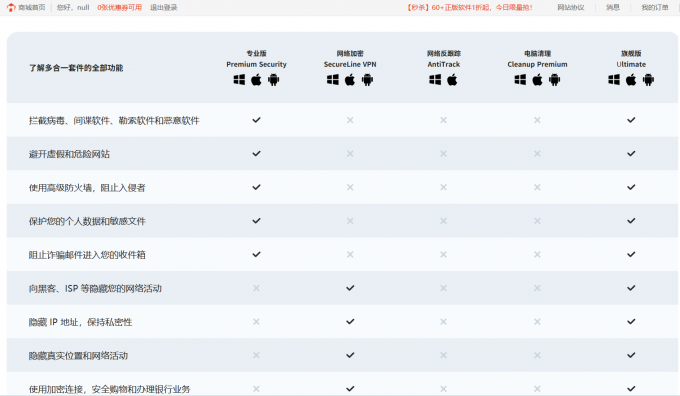The width and height of the screenshot is (680, 396).
Task: Click SecureLine VPN checkmark for 使用加密连接 row
Action: point(350,389)
